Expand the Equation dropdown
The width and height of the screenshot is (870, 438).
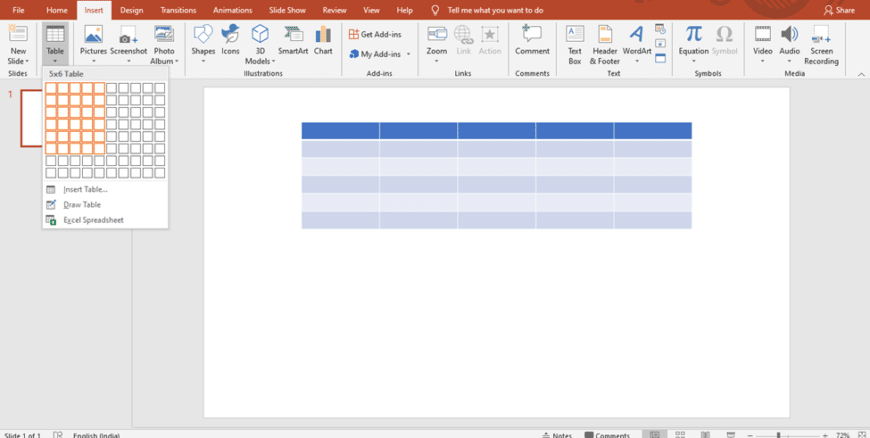(x=693, y=60)
